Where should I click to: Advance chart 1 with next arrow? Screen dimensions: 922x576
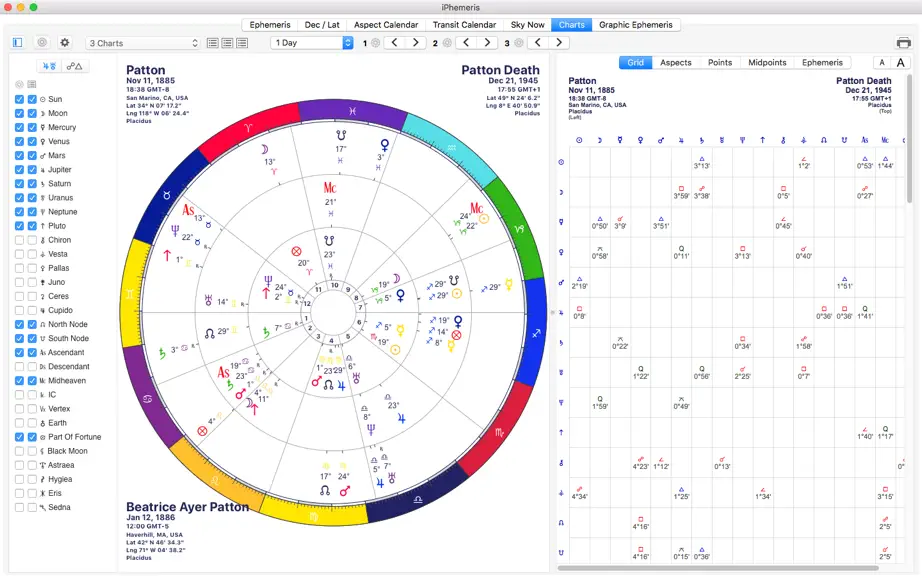pyautogui.click(x=416, y=42)
